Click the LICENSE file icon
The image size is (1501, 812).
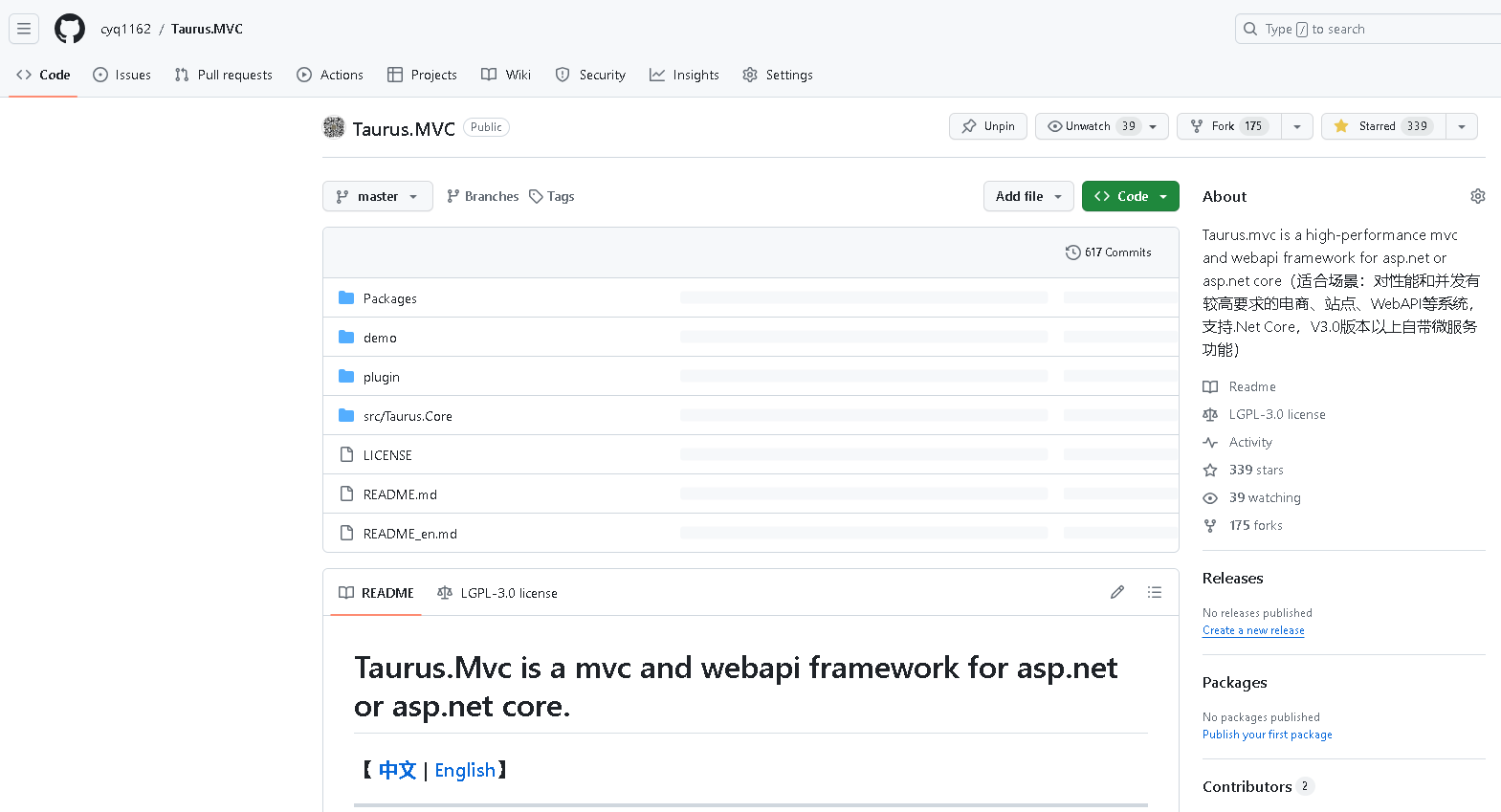click(346, 455)
